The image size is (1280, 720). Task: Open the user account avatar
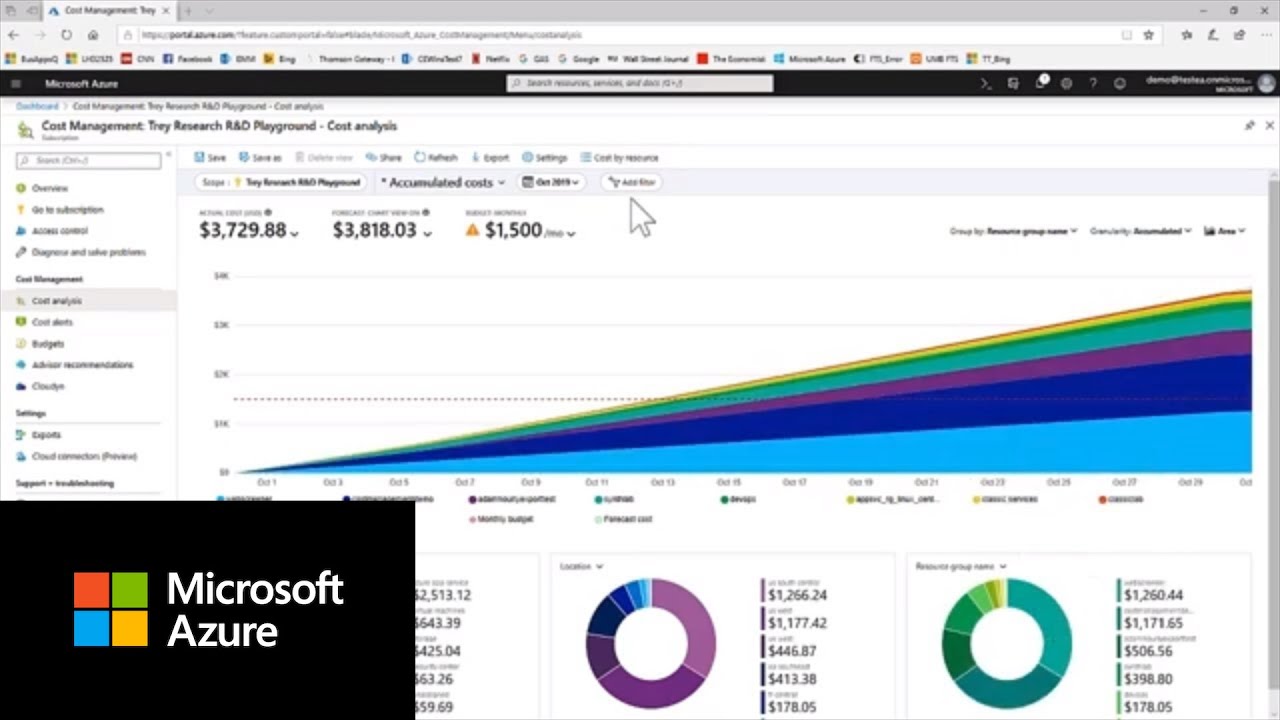coord(1266,84)
